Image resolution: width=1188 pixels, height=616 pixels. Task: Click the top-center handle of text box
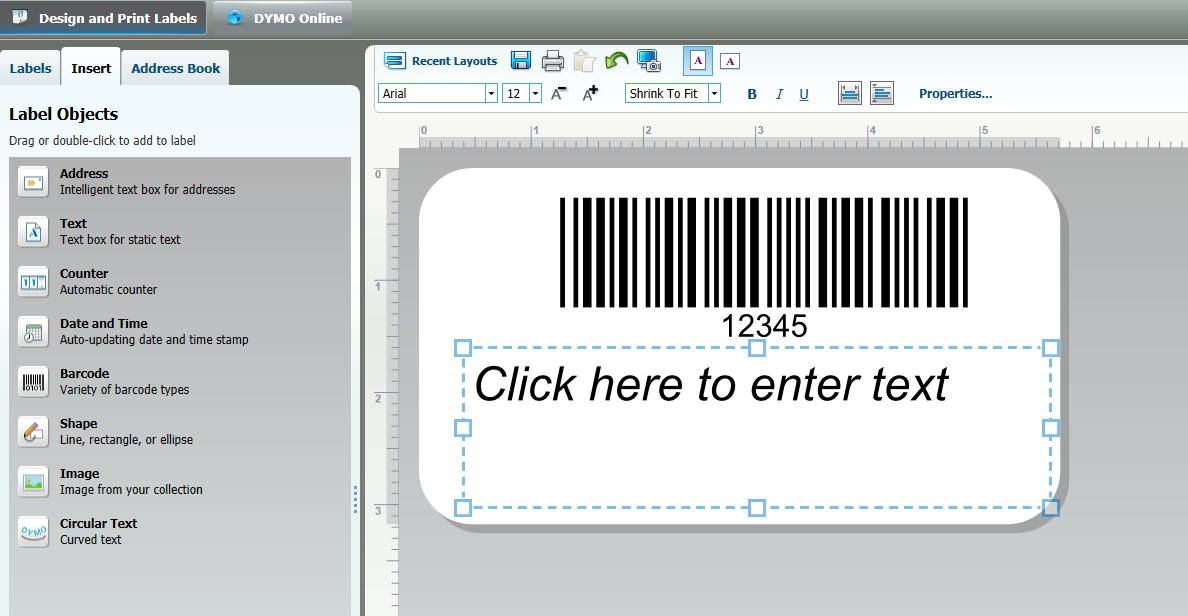756,348
